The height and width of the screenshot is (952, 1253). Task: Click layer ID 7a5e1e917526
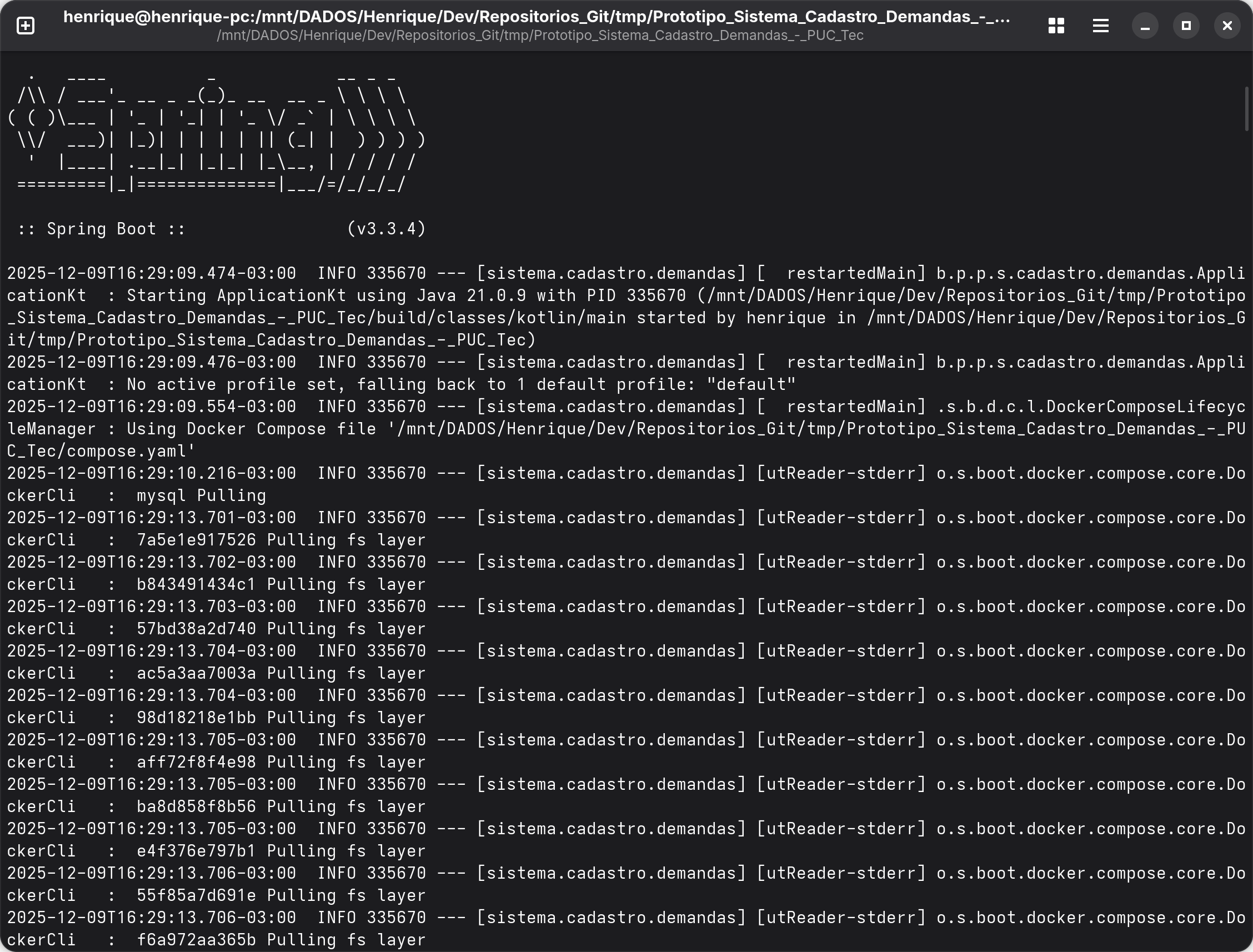(x=196, y=540)
